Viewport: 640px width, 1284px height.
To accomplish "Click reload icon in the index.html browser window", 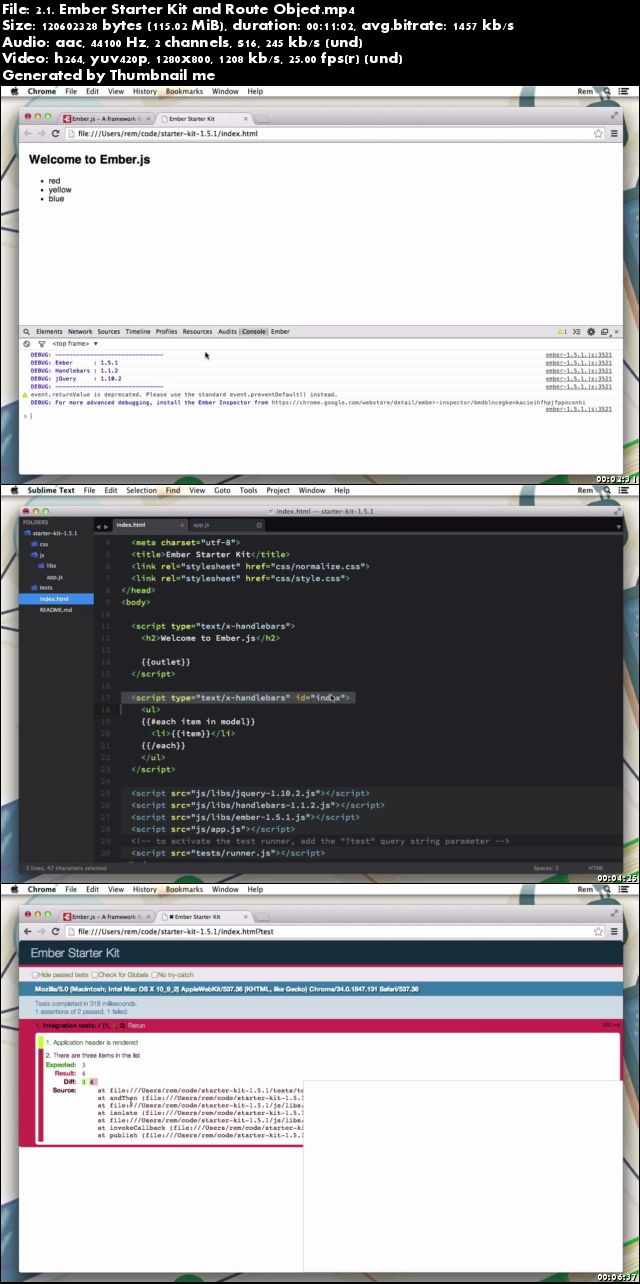I will click(55, 133).
